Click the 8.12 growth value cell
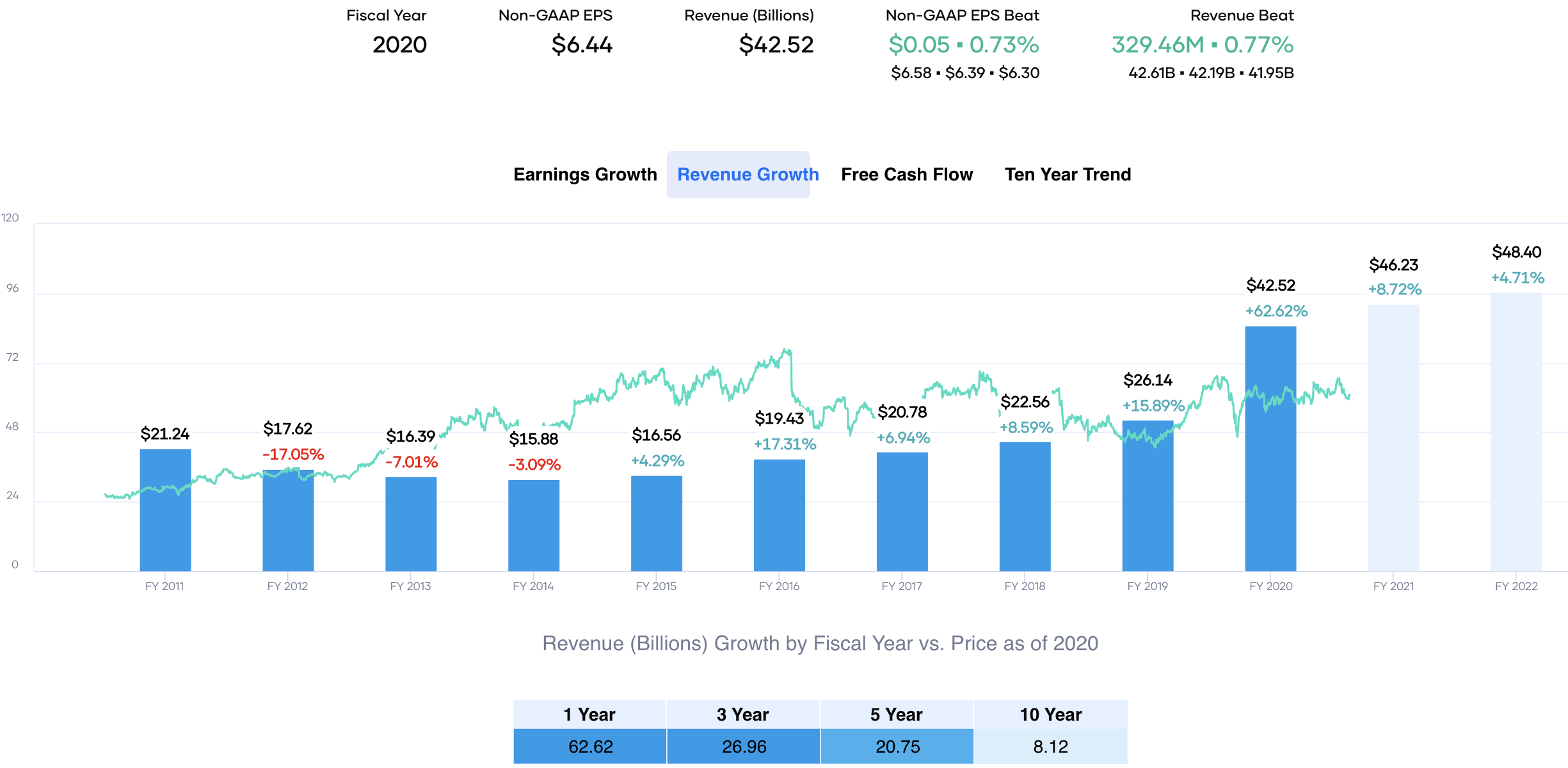This screenshot has width=1568, height=768. point(1050,746)
